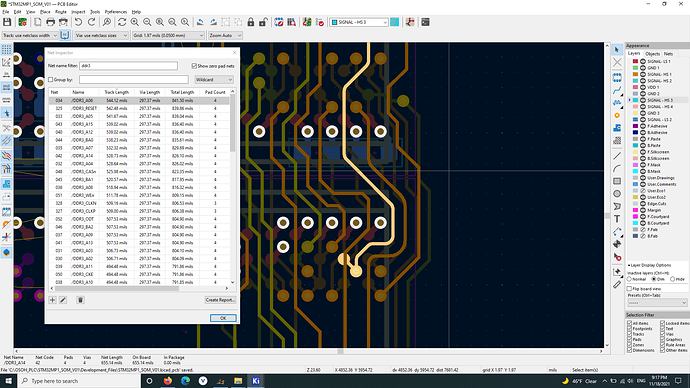Click the Zoom to Fit icon

pos(160,22)
